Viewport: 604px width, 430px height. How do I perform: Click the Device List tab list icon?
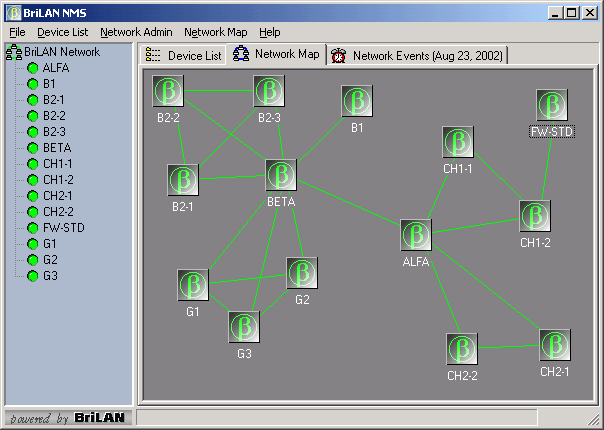click(153, 55)
